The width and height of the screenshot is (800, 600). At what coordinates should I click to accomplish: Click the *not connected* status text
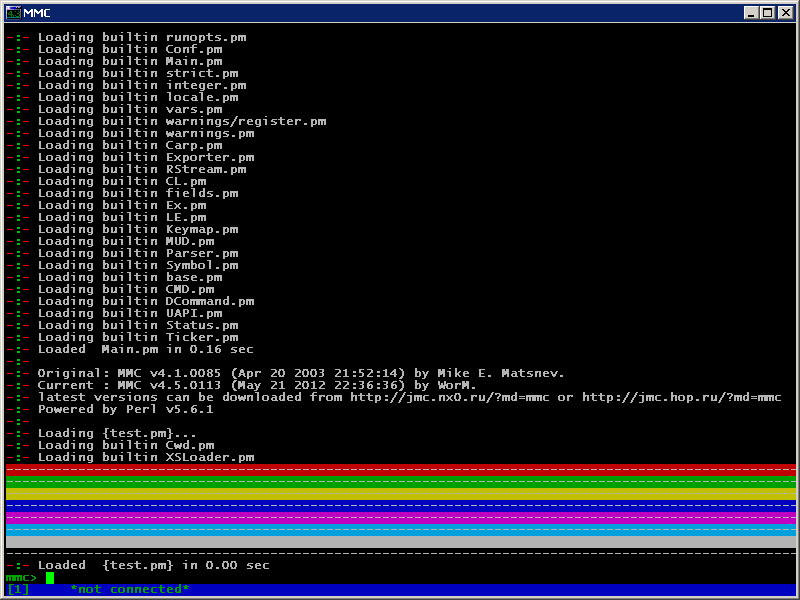tap(129, 589)
